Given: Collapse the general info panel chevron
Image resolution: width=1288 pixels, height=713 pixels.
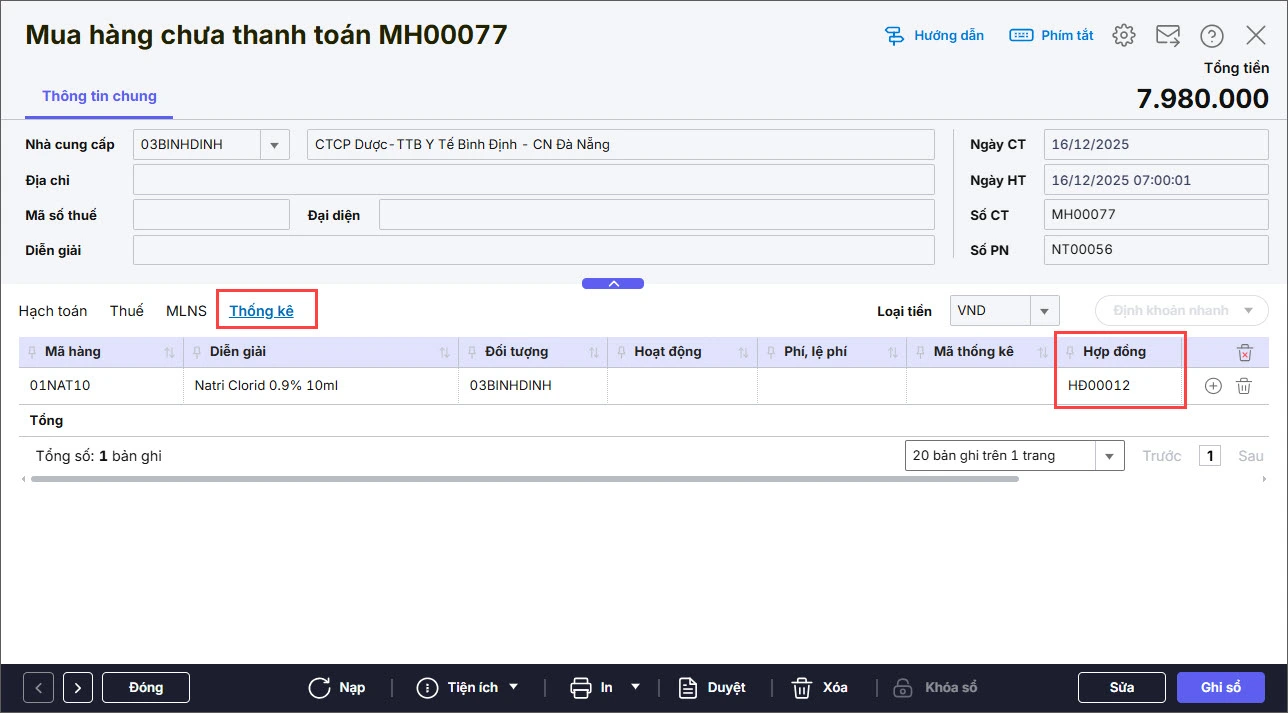Looking at the screenshot, I should point(613,284).
